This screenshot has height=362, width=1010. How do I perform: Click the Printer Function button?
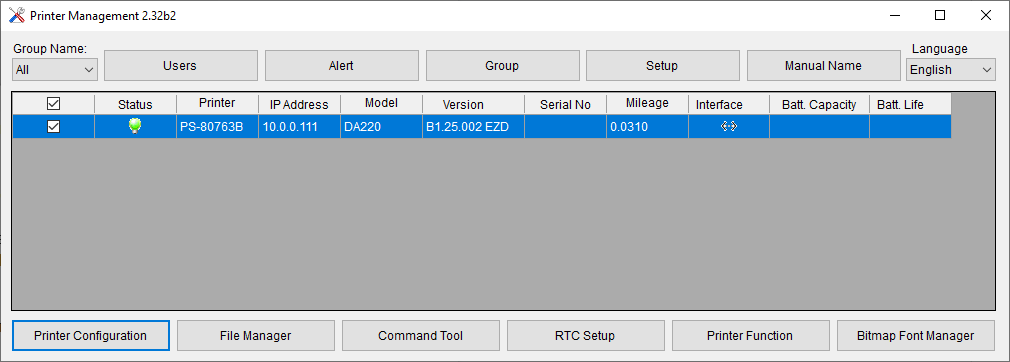click(750, 336)
